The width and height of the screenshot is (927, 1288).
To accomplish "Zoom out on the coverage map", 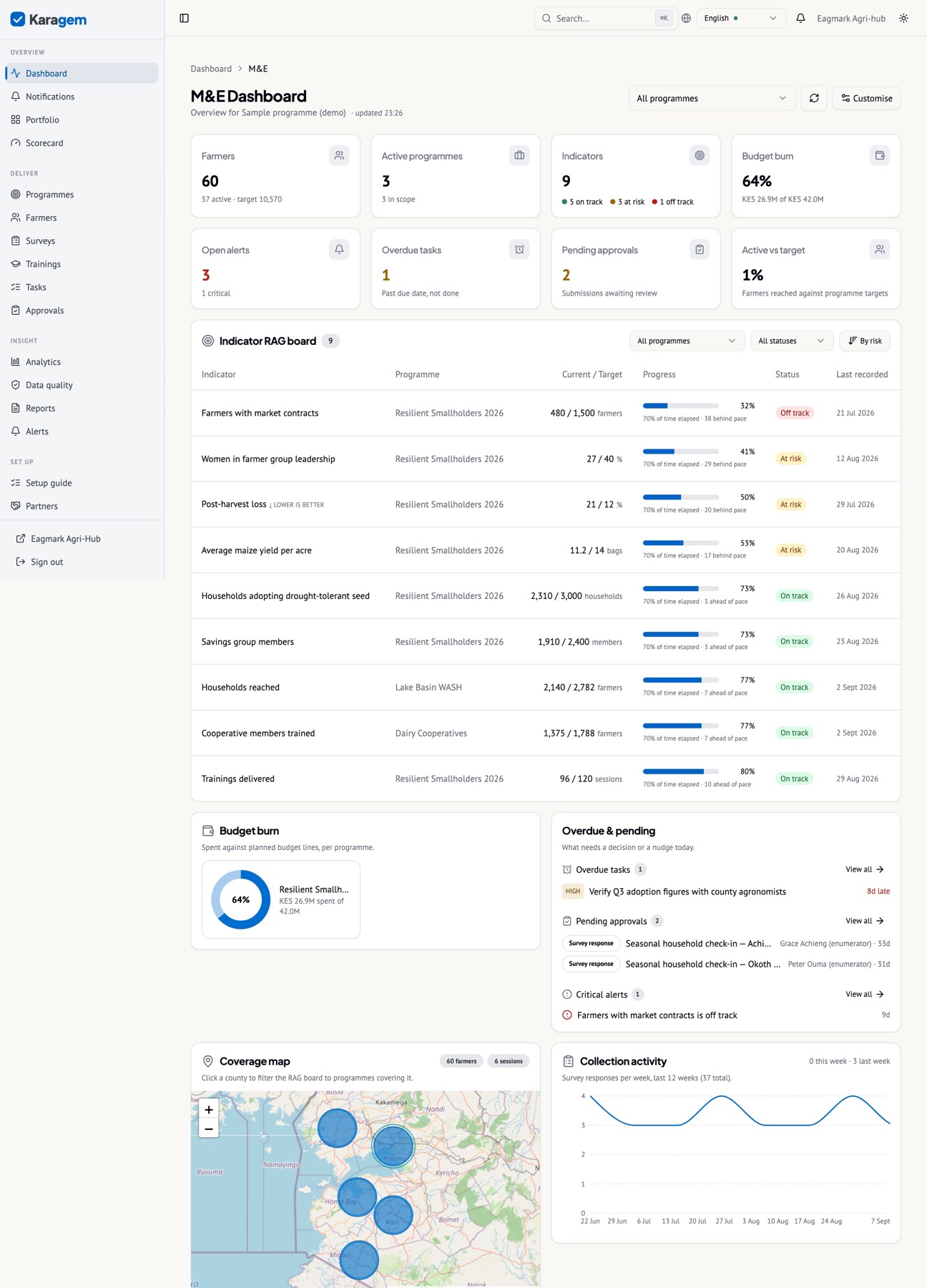I will point(209,1128).
